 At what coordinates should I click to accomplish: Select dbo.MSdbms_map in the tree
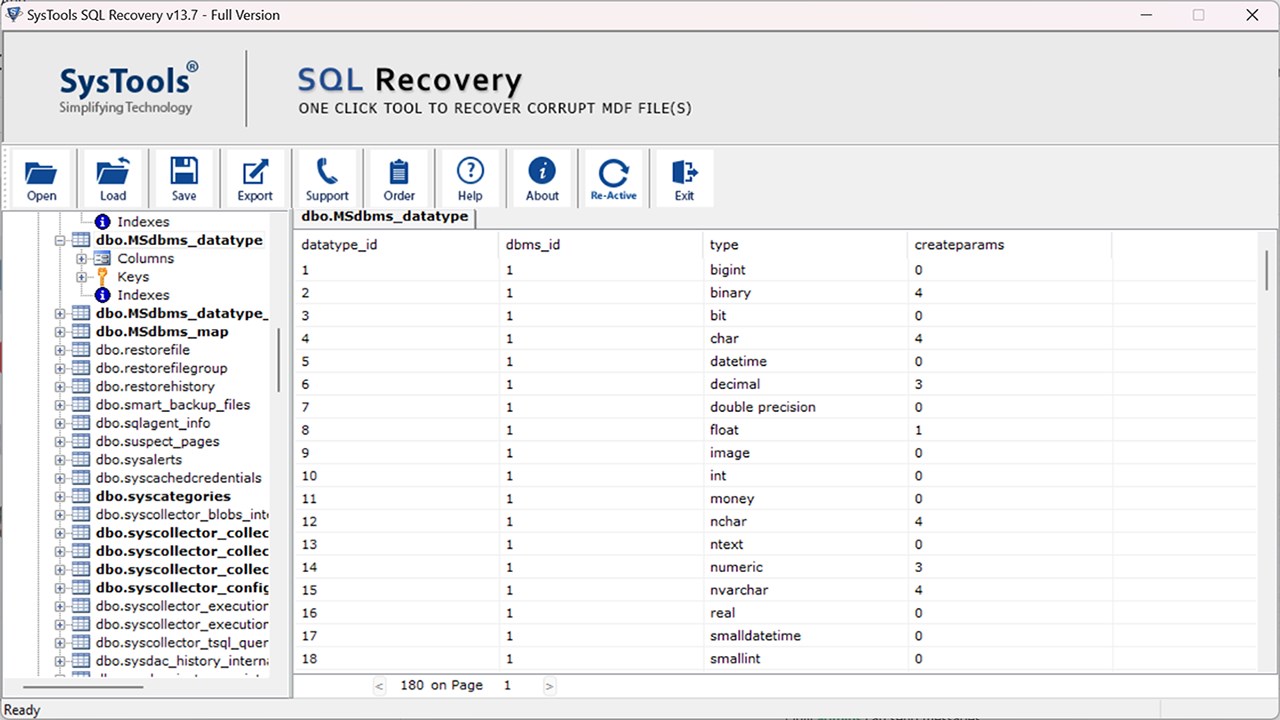pos(162,332)
